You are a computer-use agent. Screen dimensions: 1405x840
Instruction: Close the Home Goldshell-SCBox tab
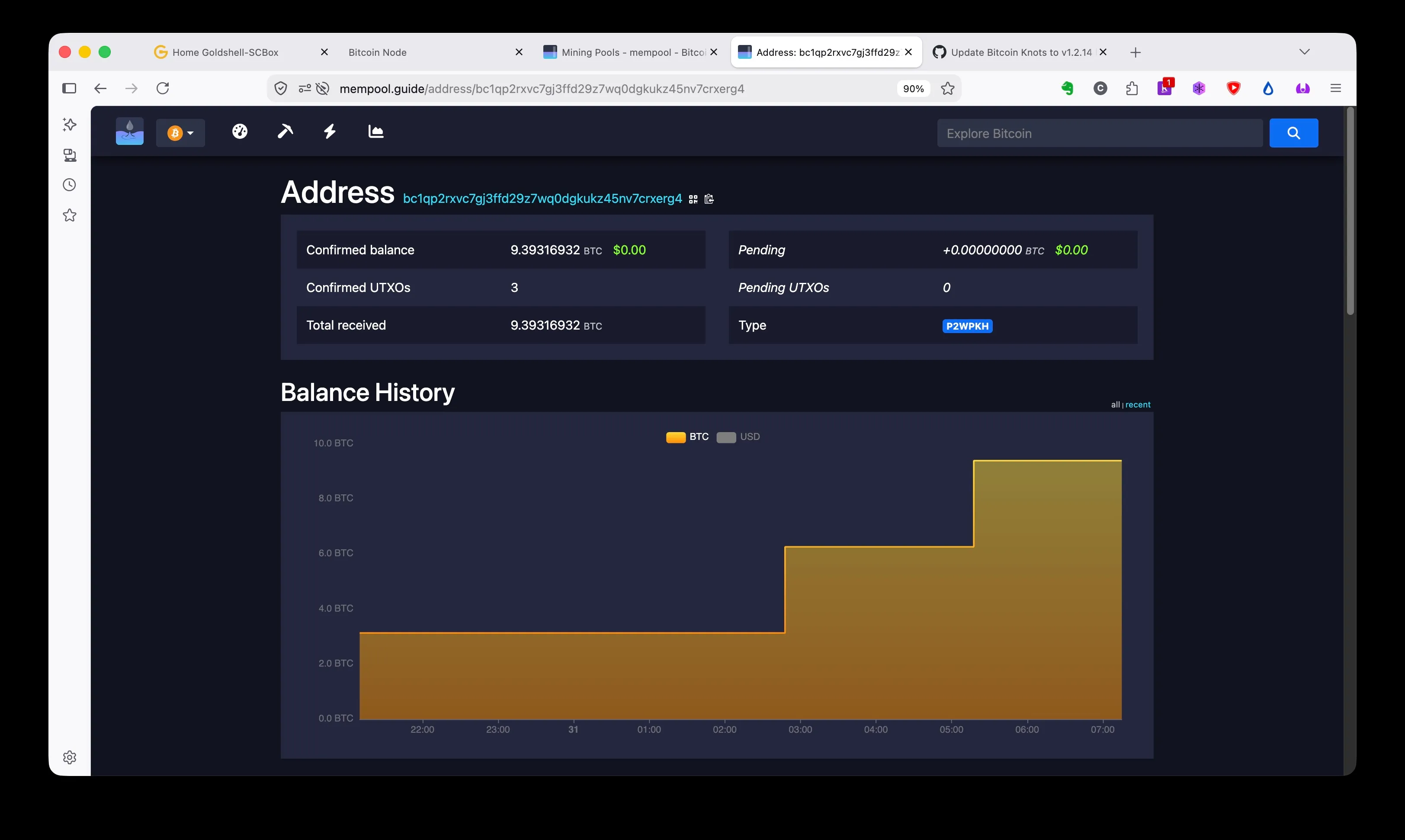[x=324, y=52]
